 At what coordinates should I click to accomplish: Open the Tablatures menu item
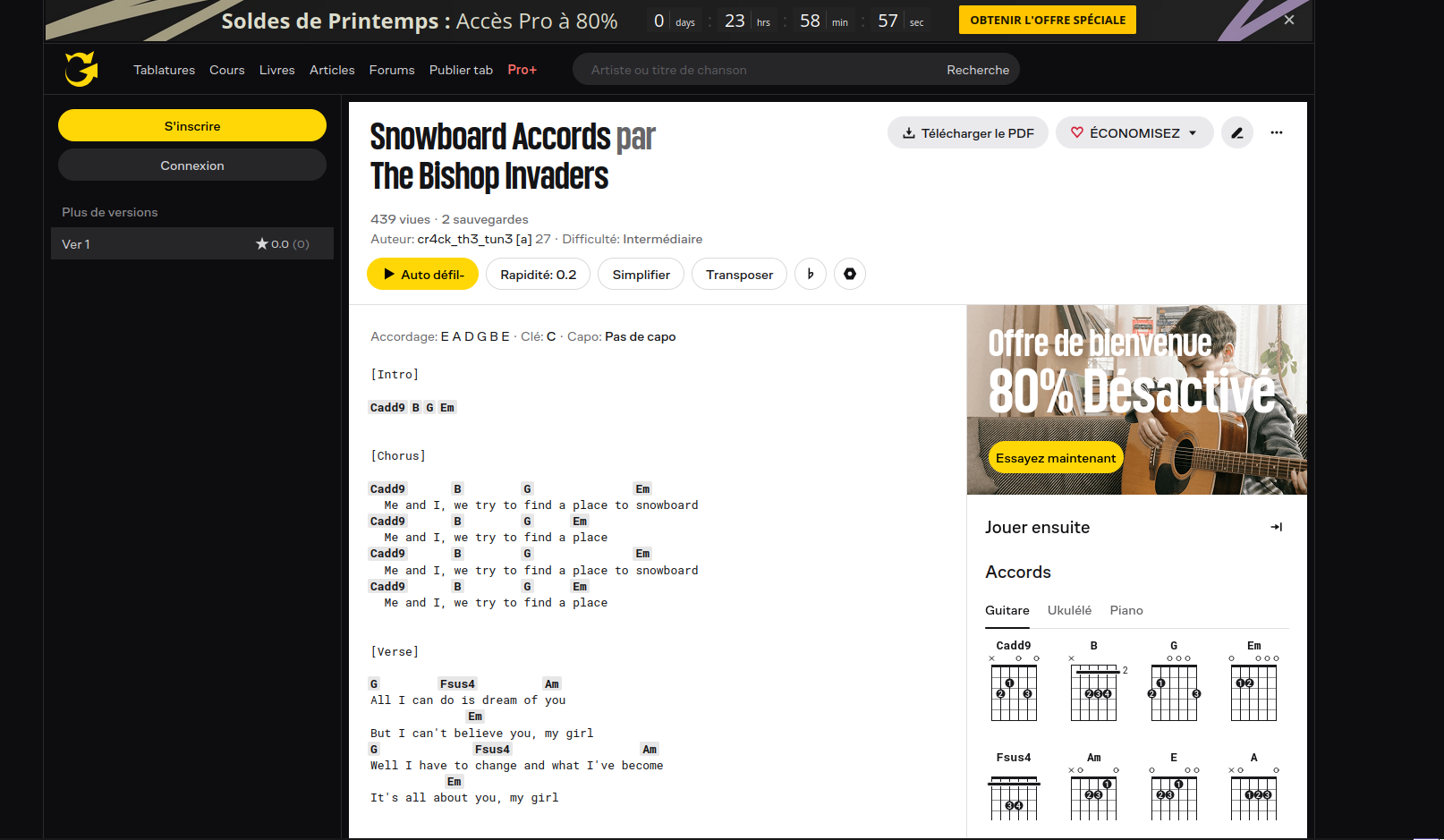(164, 70)
